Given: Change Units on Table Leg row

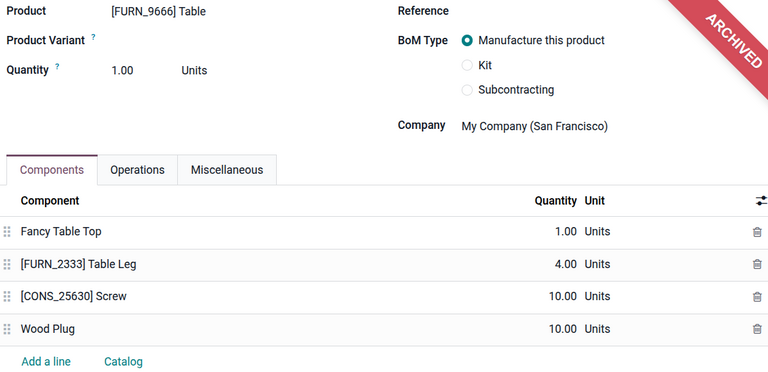Looking at the screenshot, I should (x=598, y=264).
